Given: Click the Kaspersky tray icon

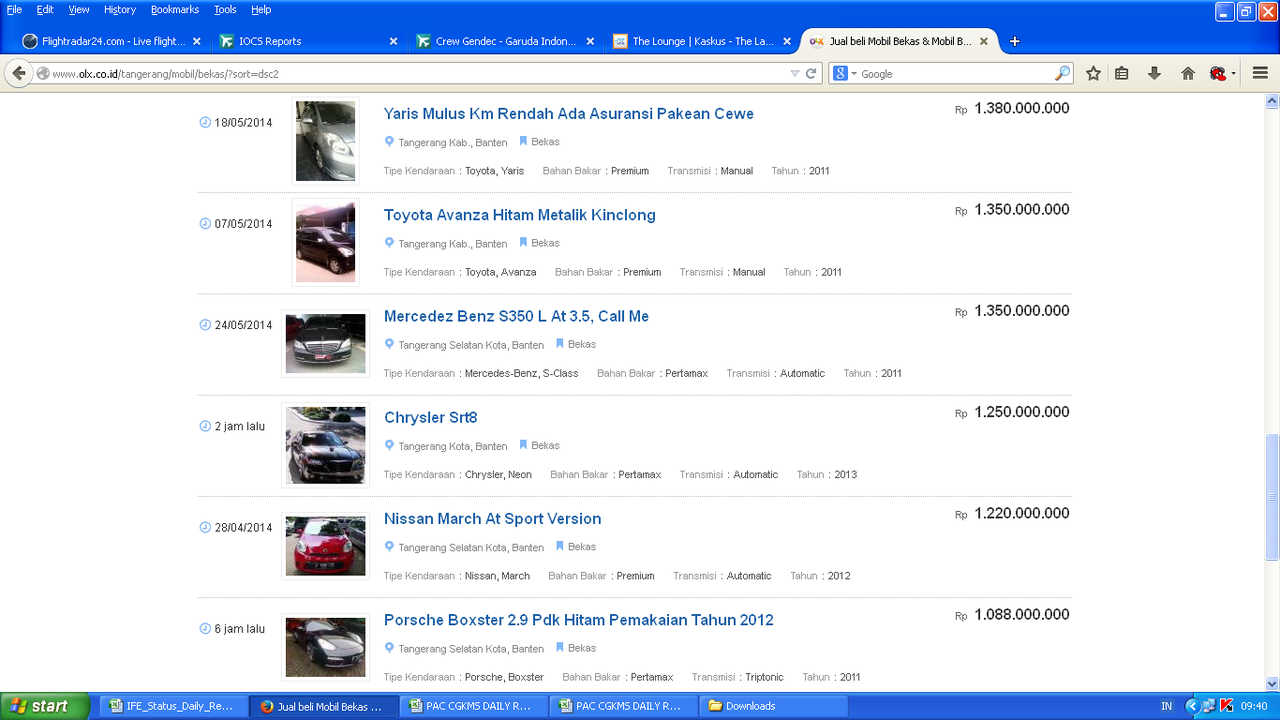Looking at the screenshot, I should pos(1226,706).
